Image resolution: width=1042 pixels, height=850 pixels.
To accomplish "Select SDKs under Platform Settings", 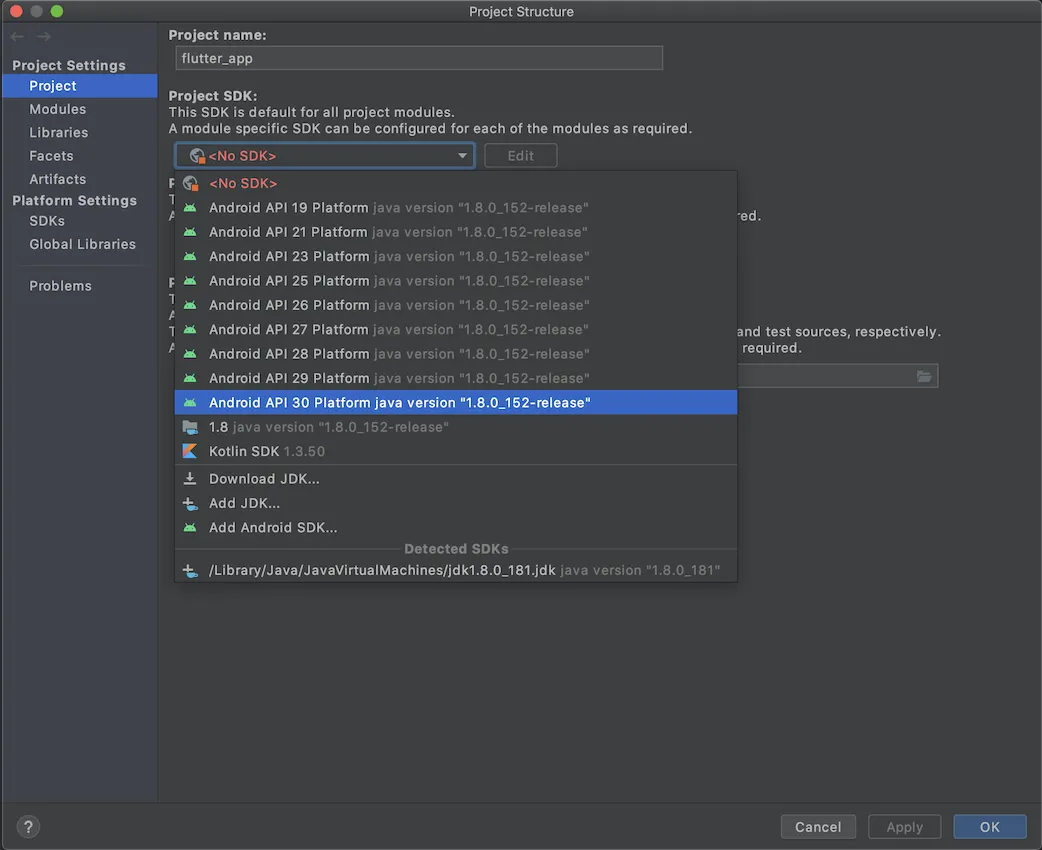I will (47, 220).
